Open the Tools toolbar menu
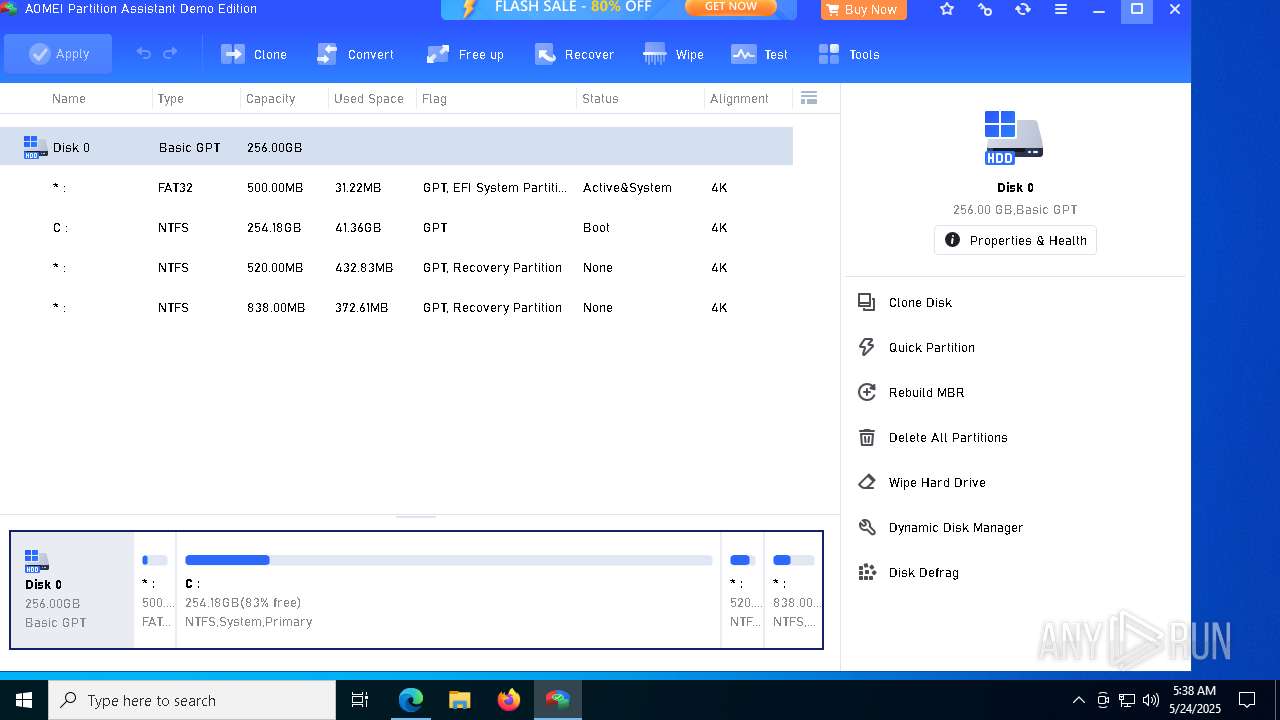1280x720 pixels. [849, 54]
